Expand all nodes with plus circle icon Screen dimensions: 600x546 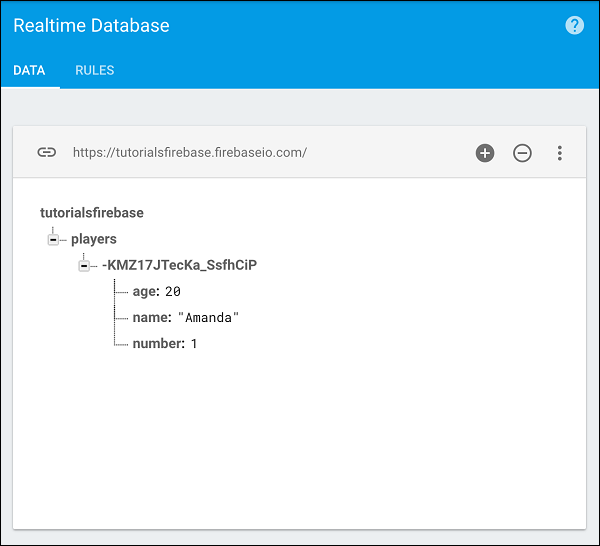coord(485,153)
